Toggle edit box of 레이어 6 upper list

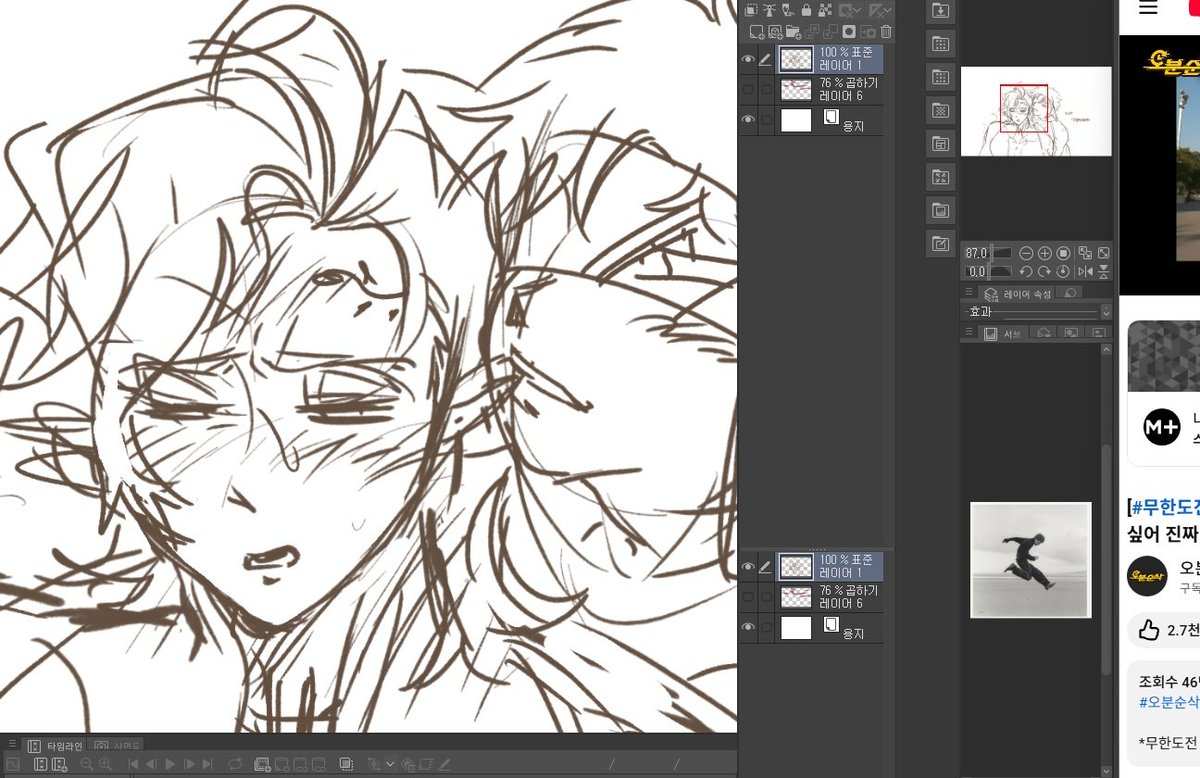click(x=766, y=89)
